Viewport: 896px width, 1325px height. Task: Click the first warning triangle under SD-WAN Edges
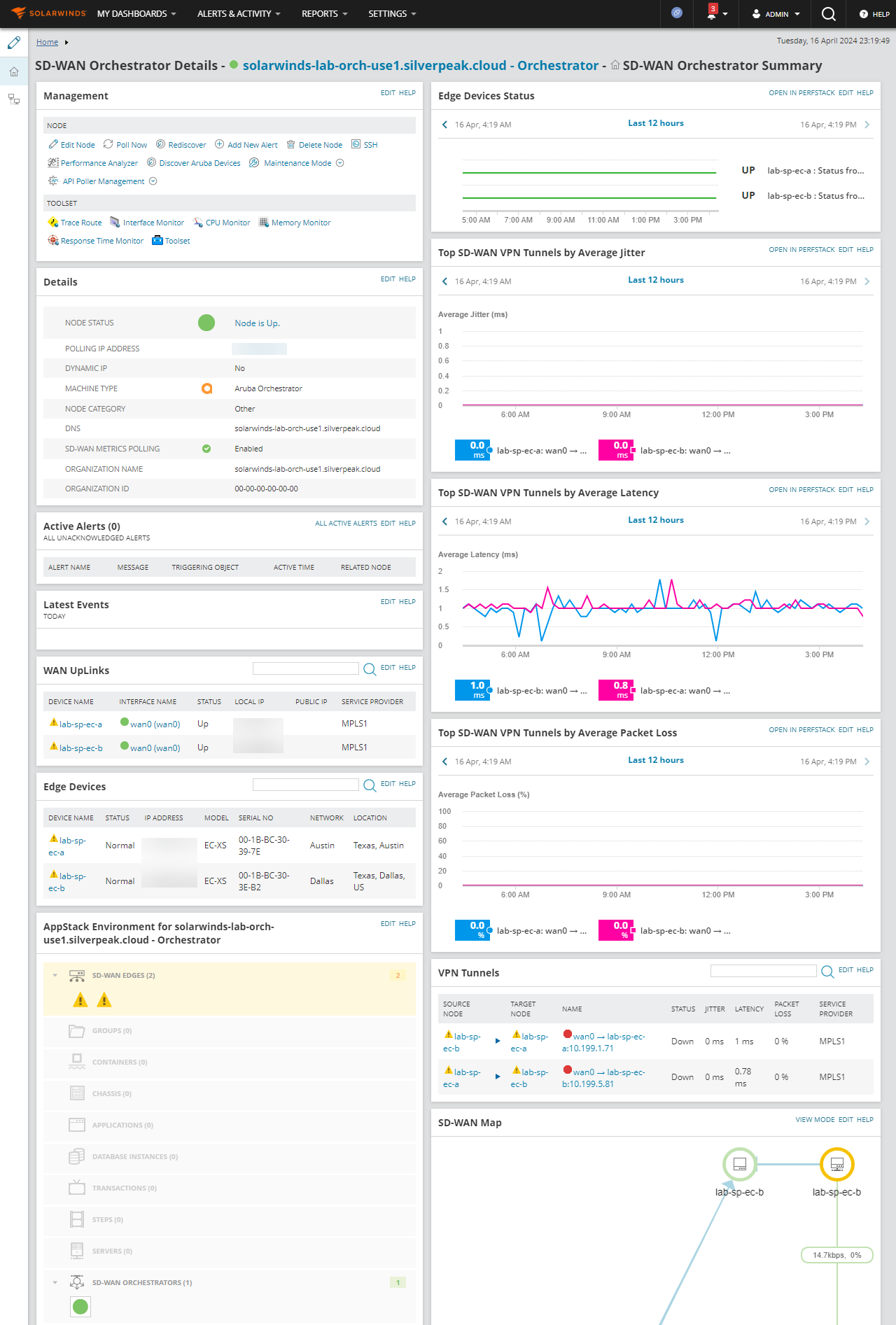80,1000
